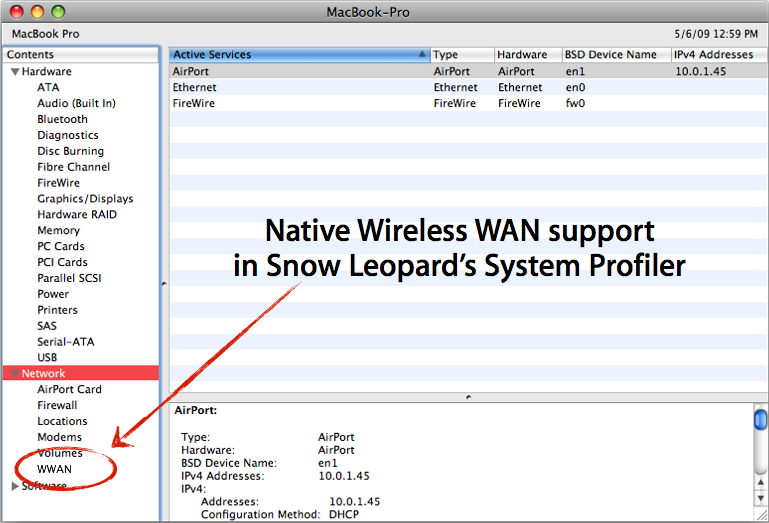Image resolution: width=769 pixels, height=523 pixels.
Task: Select the Network category row
Action: 81,373
